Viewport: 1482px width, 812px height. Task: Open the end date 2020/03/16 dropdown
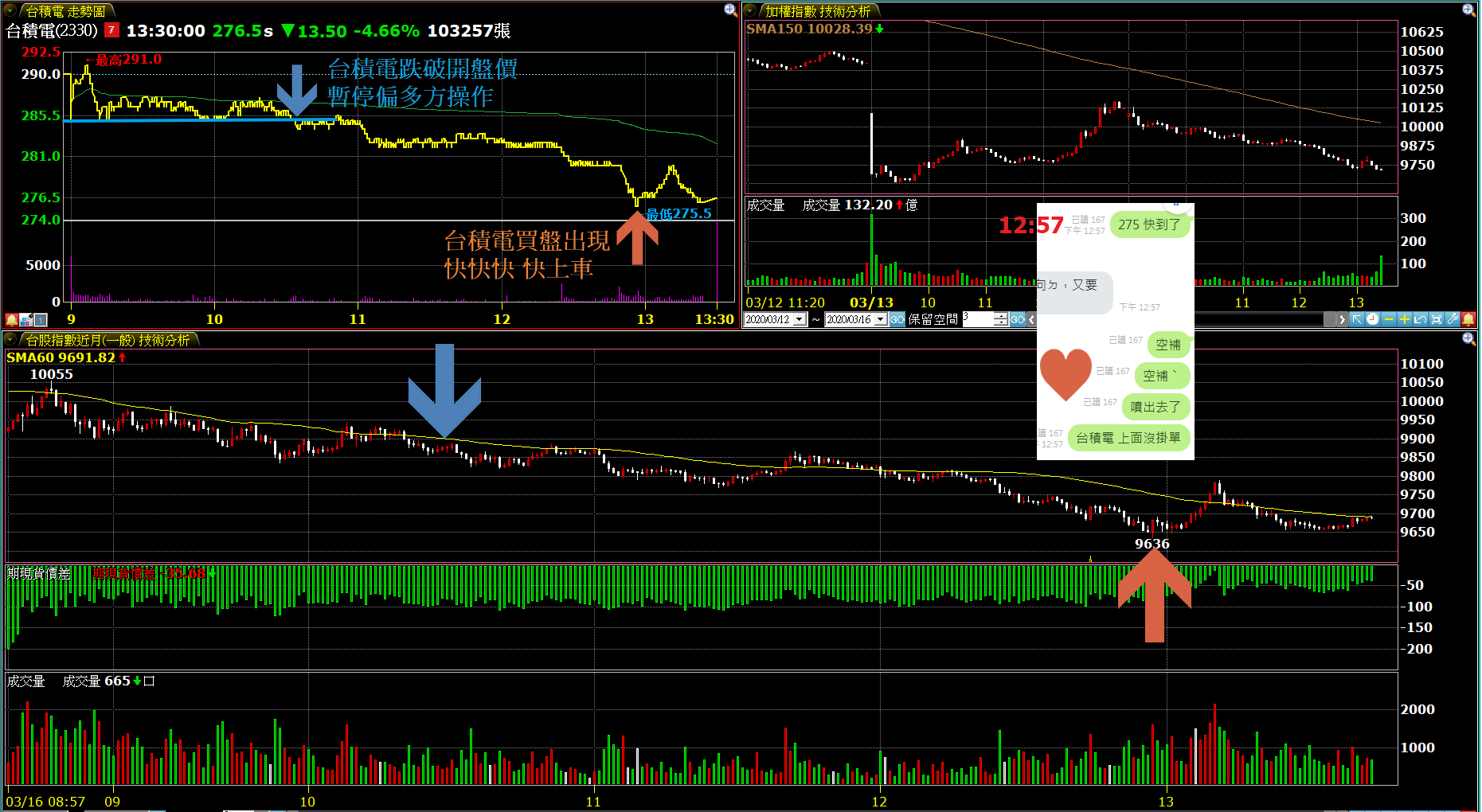pyautogui.click(x=880, y=319)
